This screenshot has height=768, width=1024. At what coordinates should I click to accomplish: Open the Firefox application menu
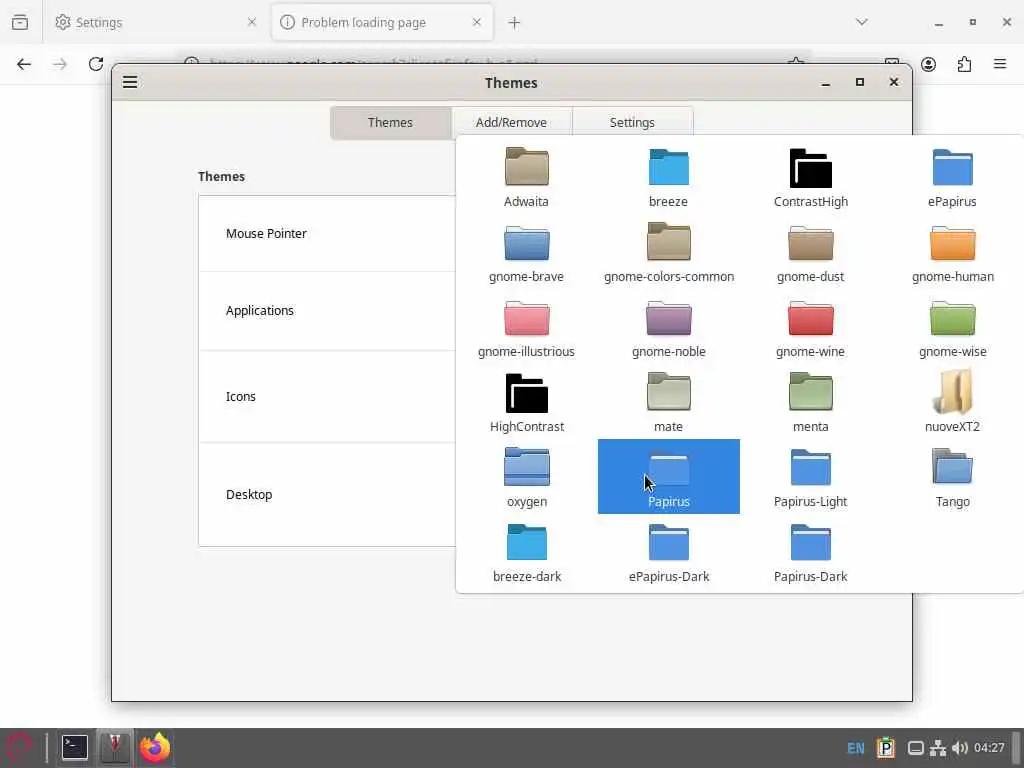(1000, 64)
